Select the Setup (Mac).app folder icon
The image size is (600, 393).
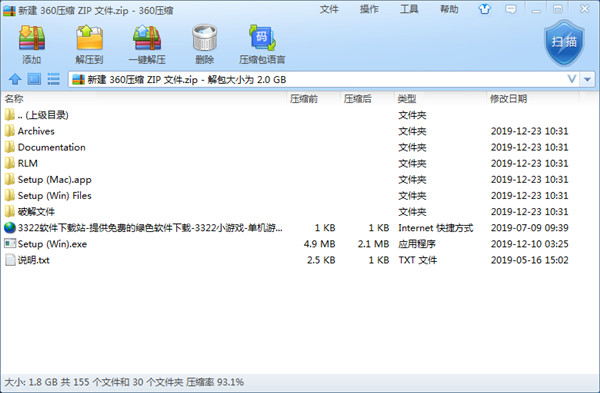click(x=10, y=179)
